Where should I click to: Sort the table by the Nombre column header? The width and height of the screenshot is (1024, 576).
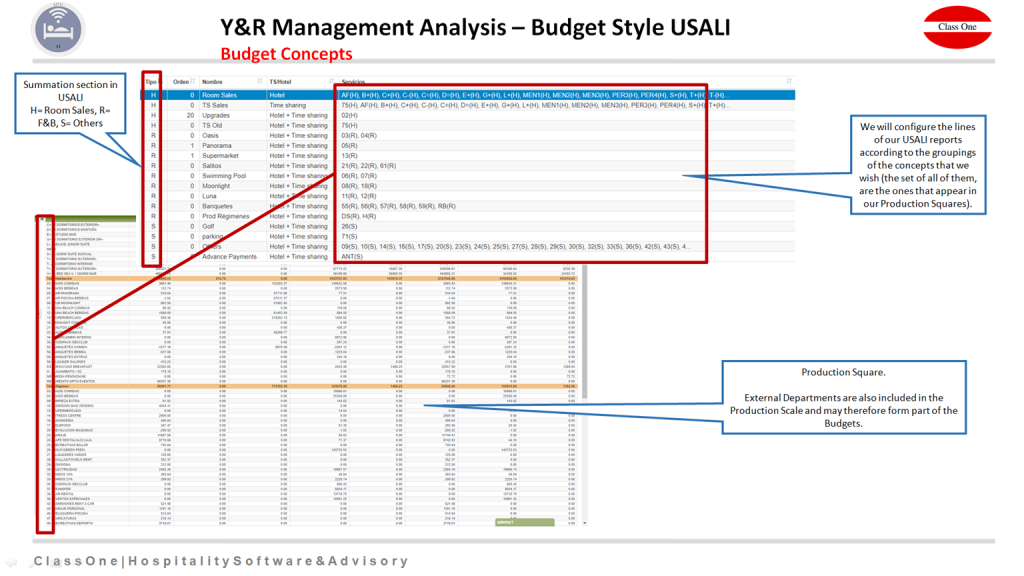pos(212,82)
